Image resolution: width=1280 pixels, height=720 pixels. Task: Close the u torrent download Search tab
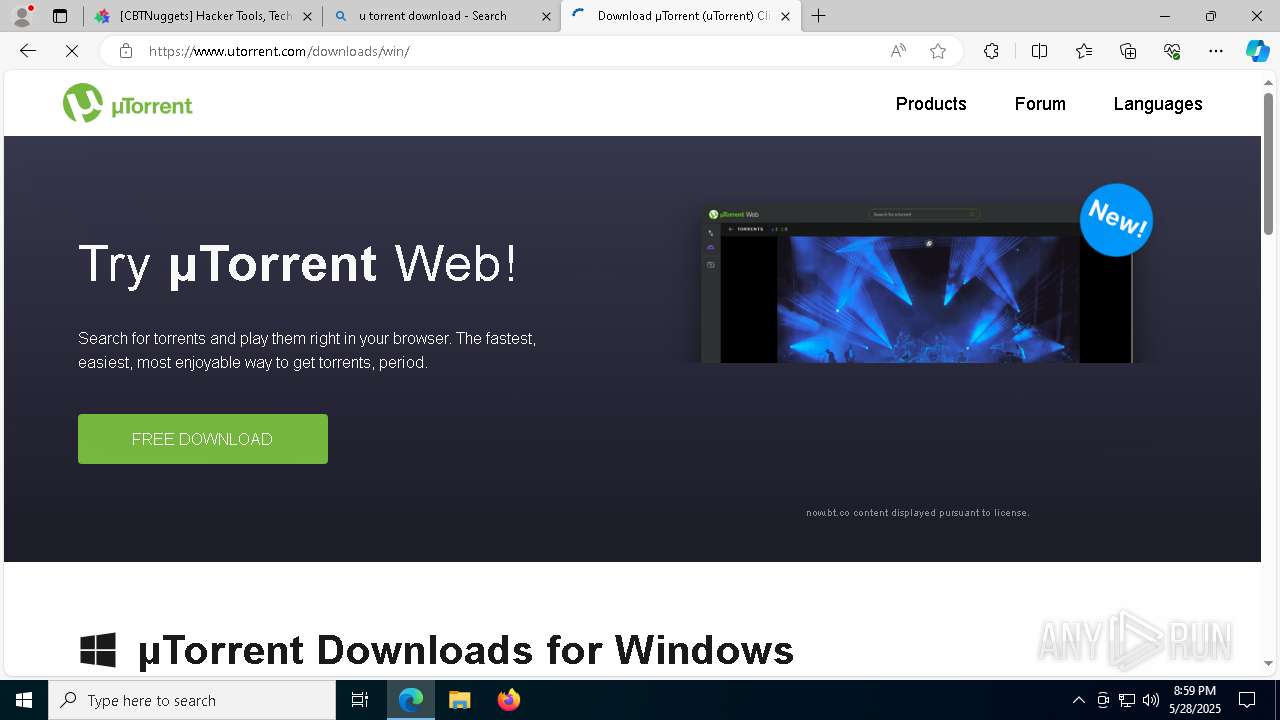(x=546, y=16)
